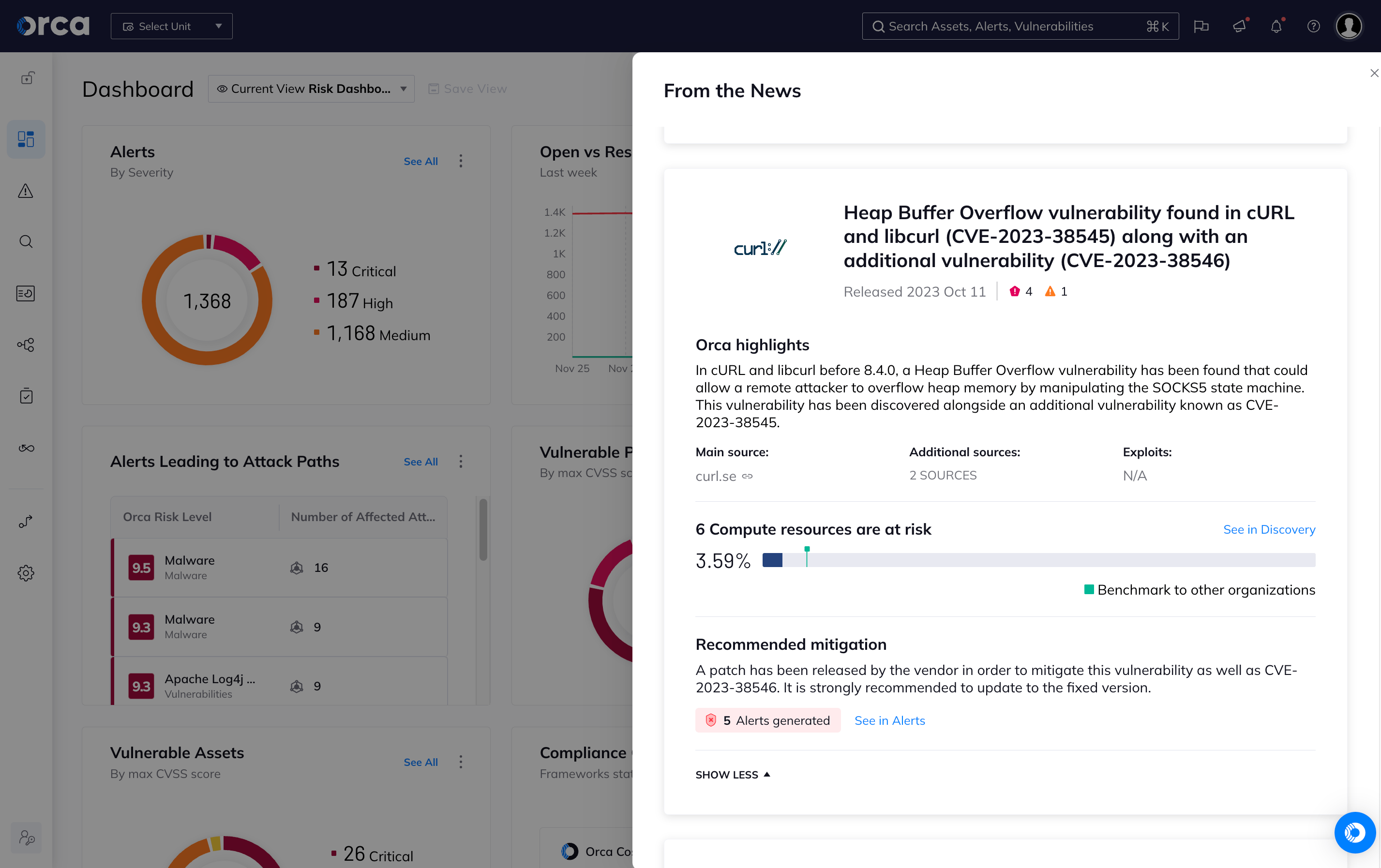1381x868 pixels.
Task: Open the Alerts widget three-dot menu
Action: point(461,161)
